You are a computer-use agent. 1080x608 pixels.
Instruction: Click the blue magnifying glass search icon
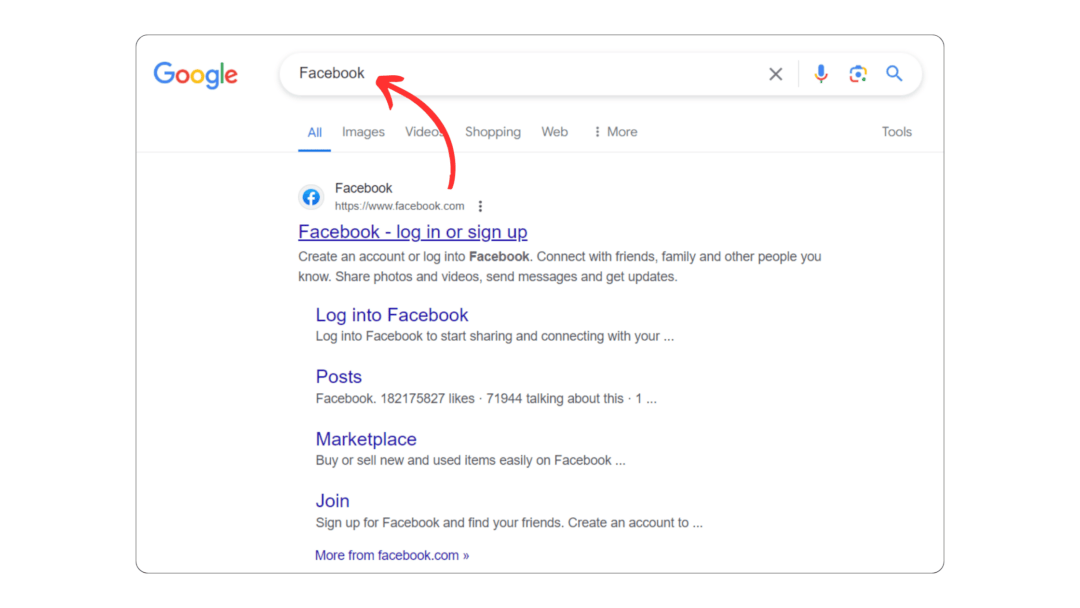point(894,74)
